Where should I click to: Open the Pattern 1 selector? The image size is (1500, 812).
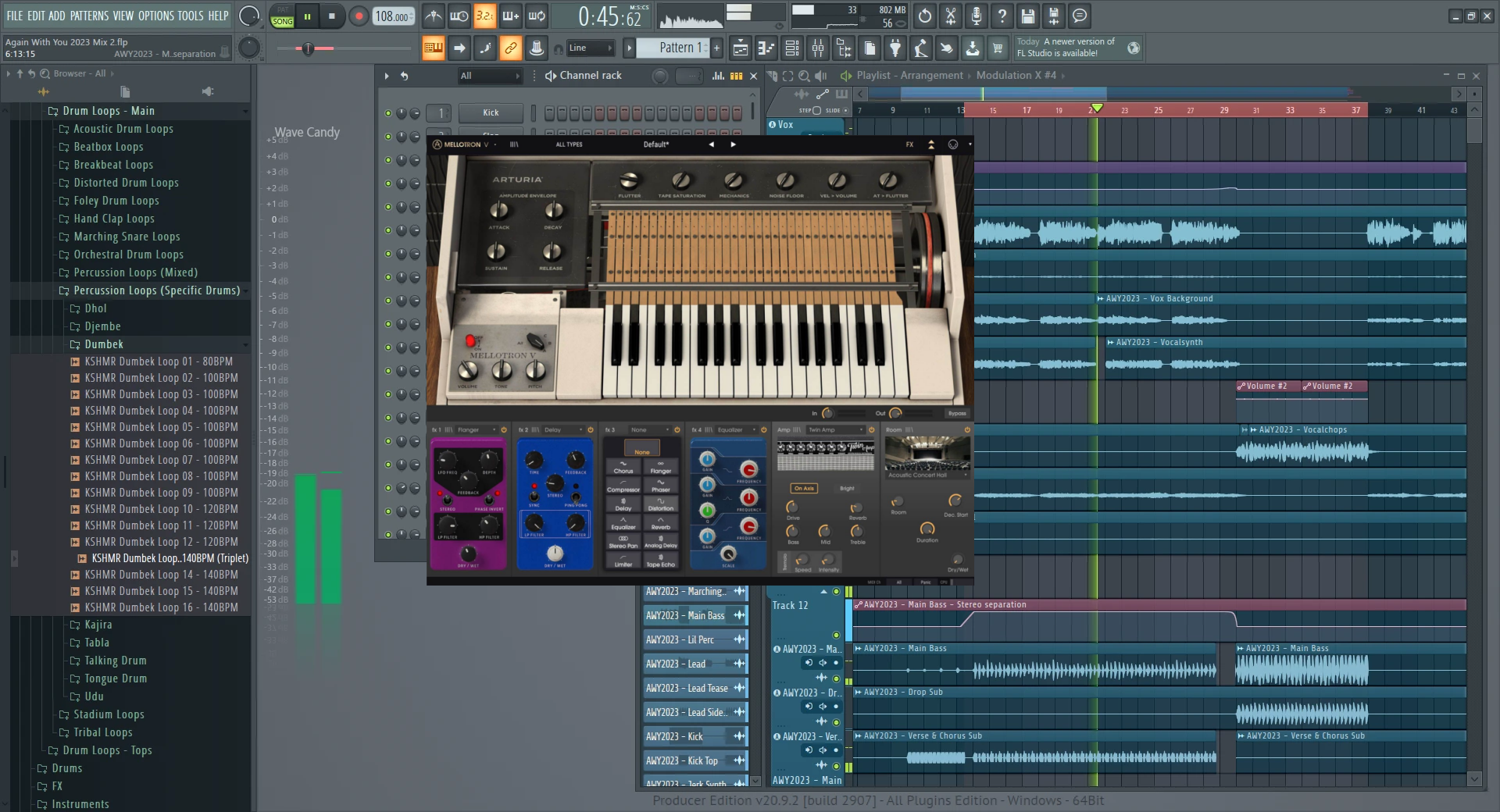(673, 48)
